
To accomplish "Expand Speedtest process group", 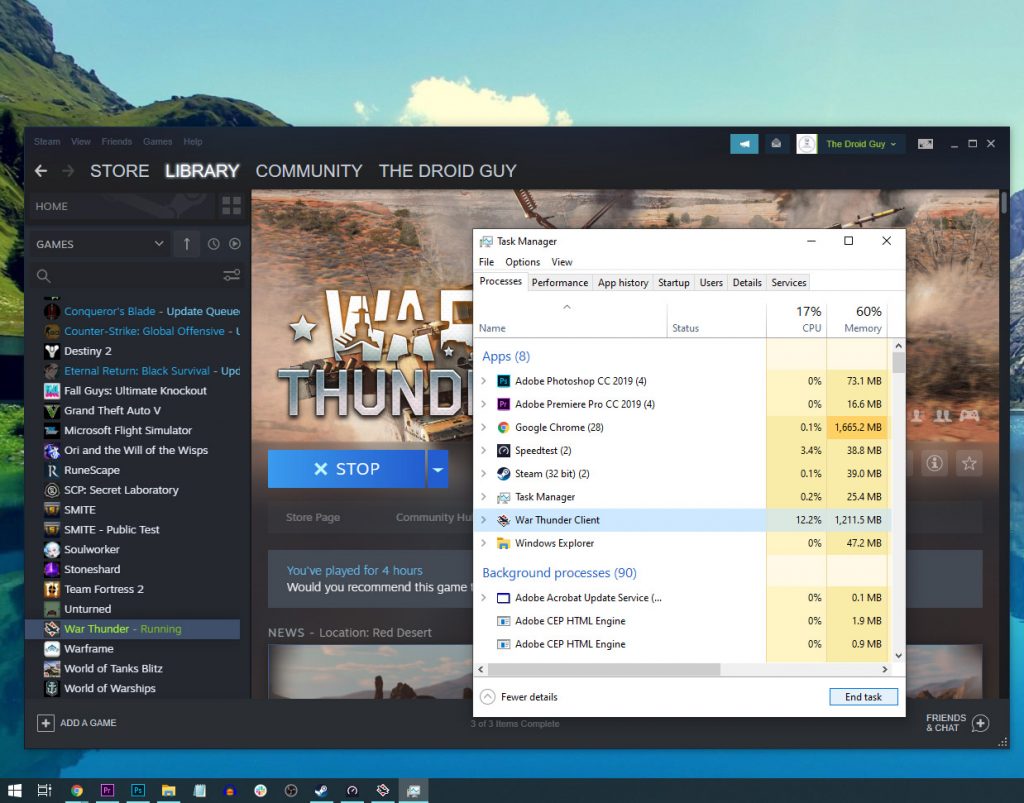I will (484, 450).
